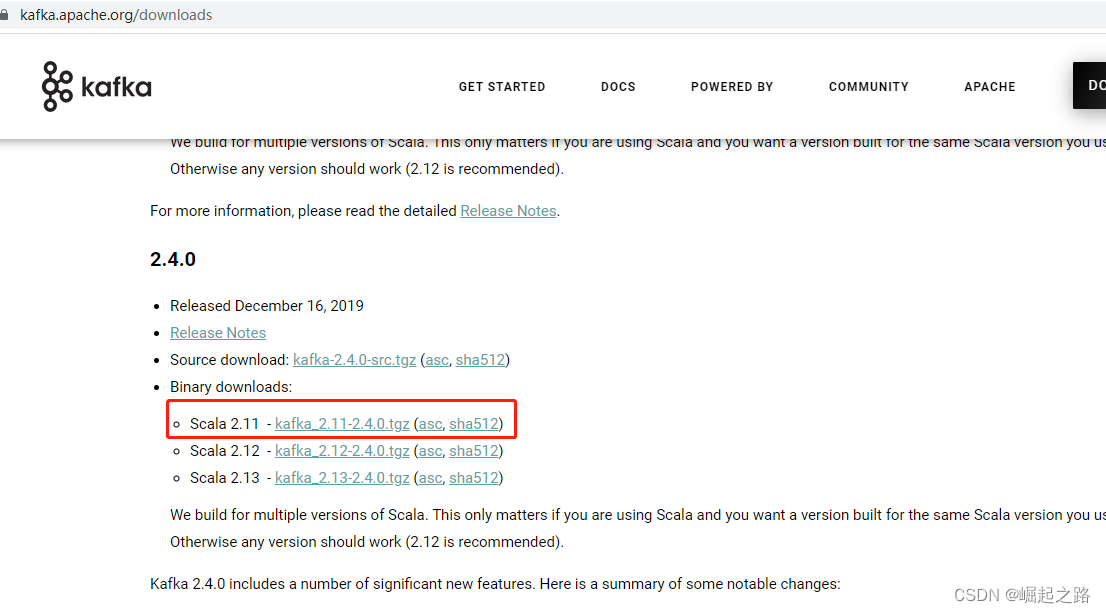1106x613 pixels.
Task: Click the dark download button in header
Action: [x=1089, y=85]
